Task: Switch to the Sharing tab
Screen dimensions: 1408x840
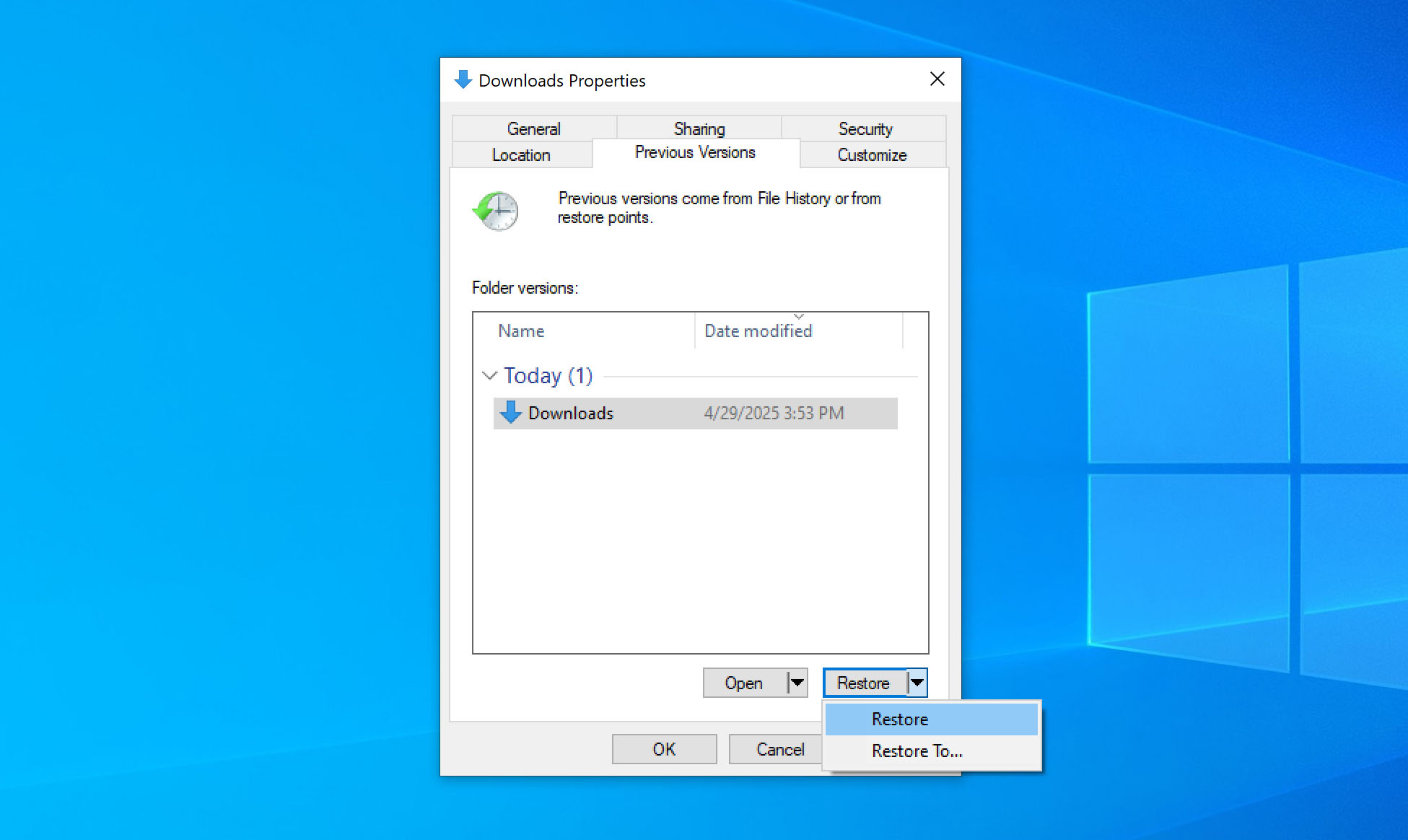Action: 699,128
